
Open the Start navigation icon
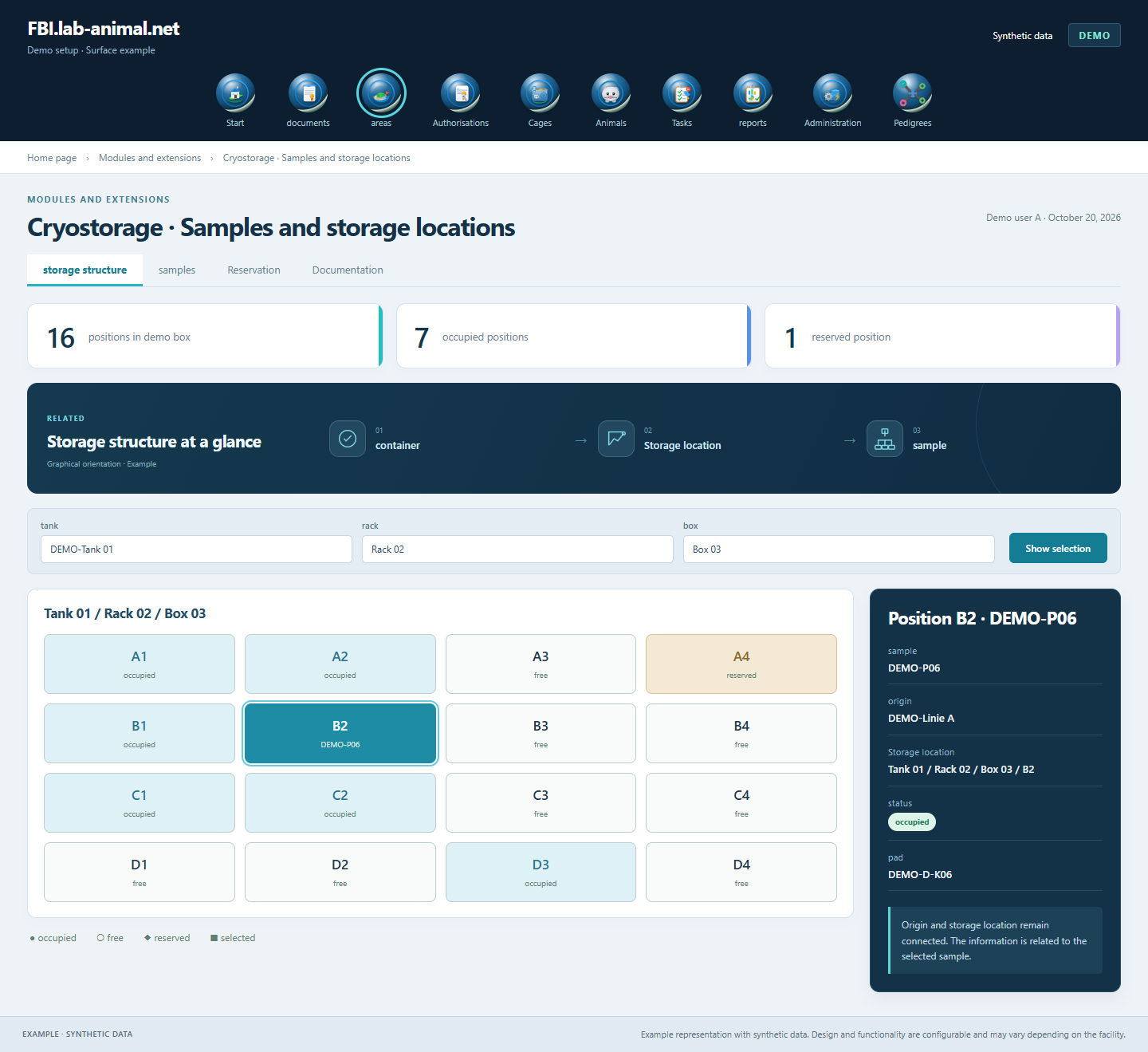click(235, 93)
